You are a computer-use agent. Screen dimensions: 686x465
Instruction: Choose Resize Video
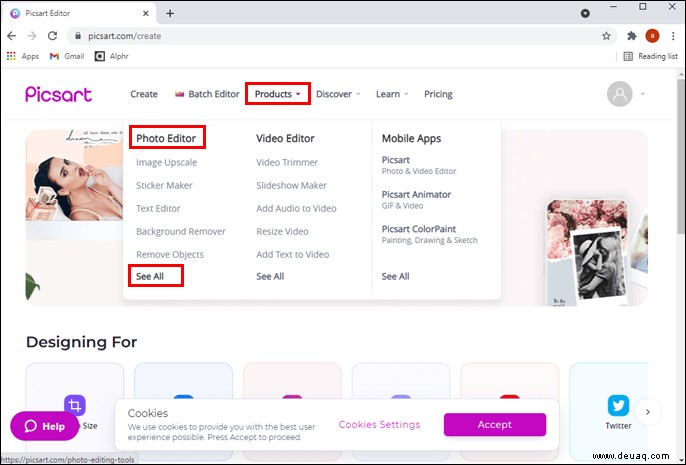pyautogui.click(x=282, y=231)
